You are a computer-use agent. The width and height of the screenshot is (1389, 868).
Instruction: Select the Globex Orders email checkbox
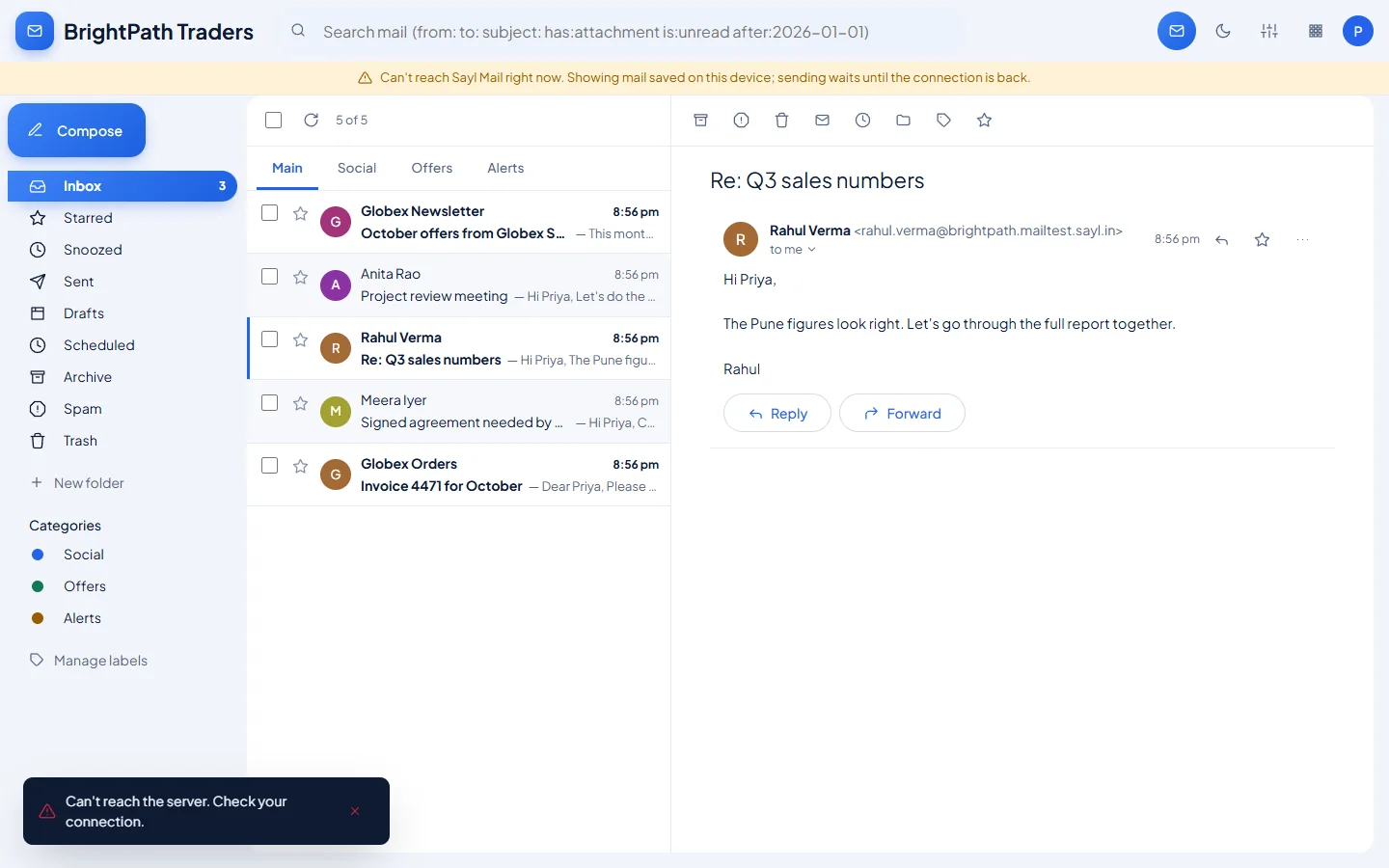[x=270, y=466]
